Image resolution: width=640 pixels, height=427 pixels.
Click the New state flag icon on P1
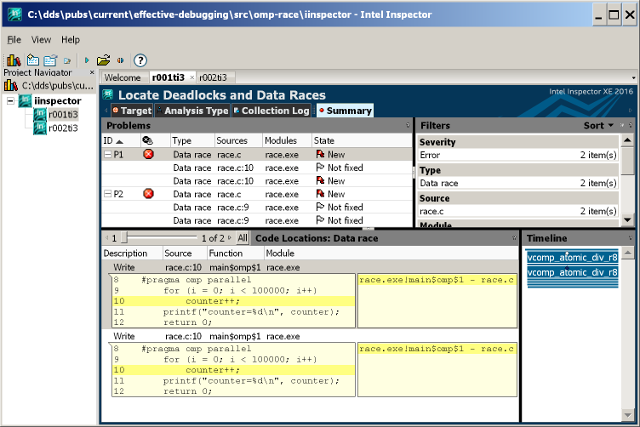[x=320, y=154]
